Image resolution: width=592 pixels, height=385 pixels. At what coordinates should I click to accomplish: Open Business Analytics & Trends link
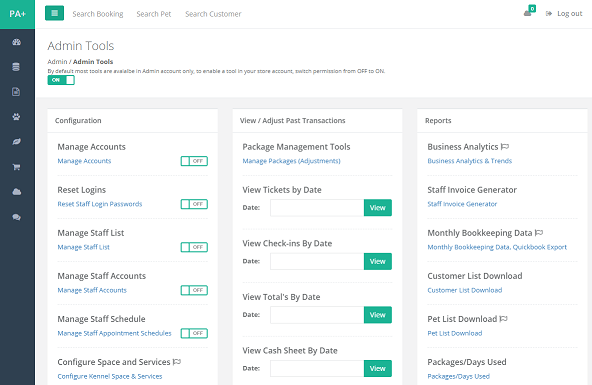click(470, 161)
